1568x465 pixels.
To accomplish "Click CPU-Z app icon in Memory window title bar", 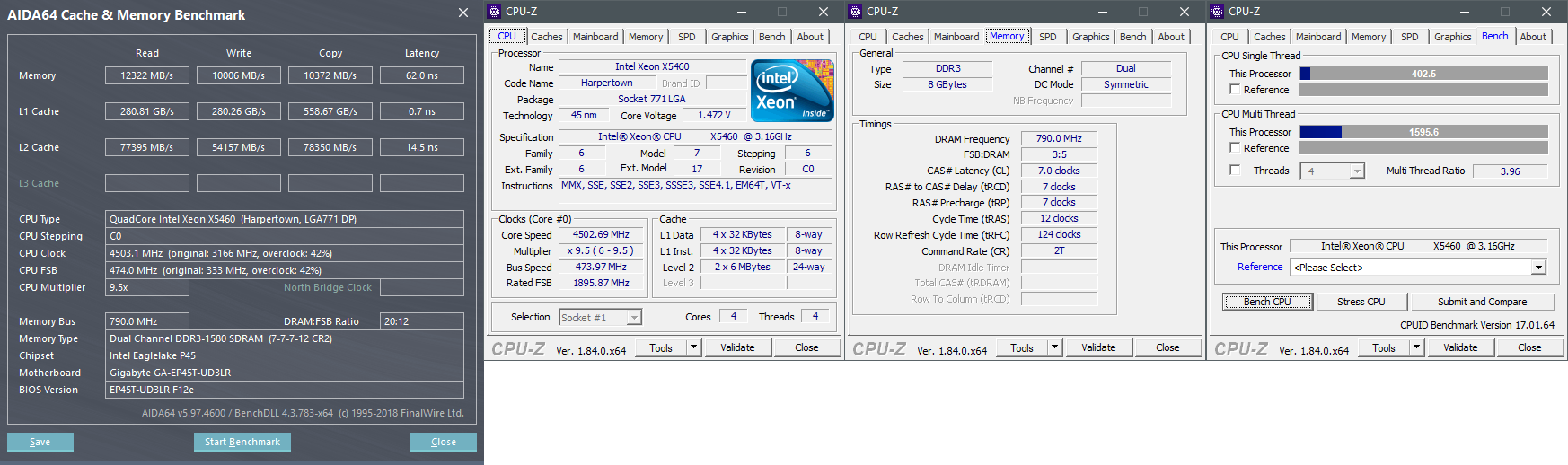I will pyautogui.click(x=855, y=12).
